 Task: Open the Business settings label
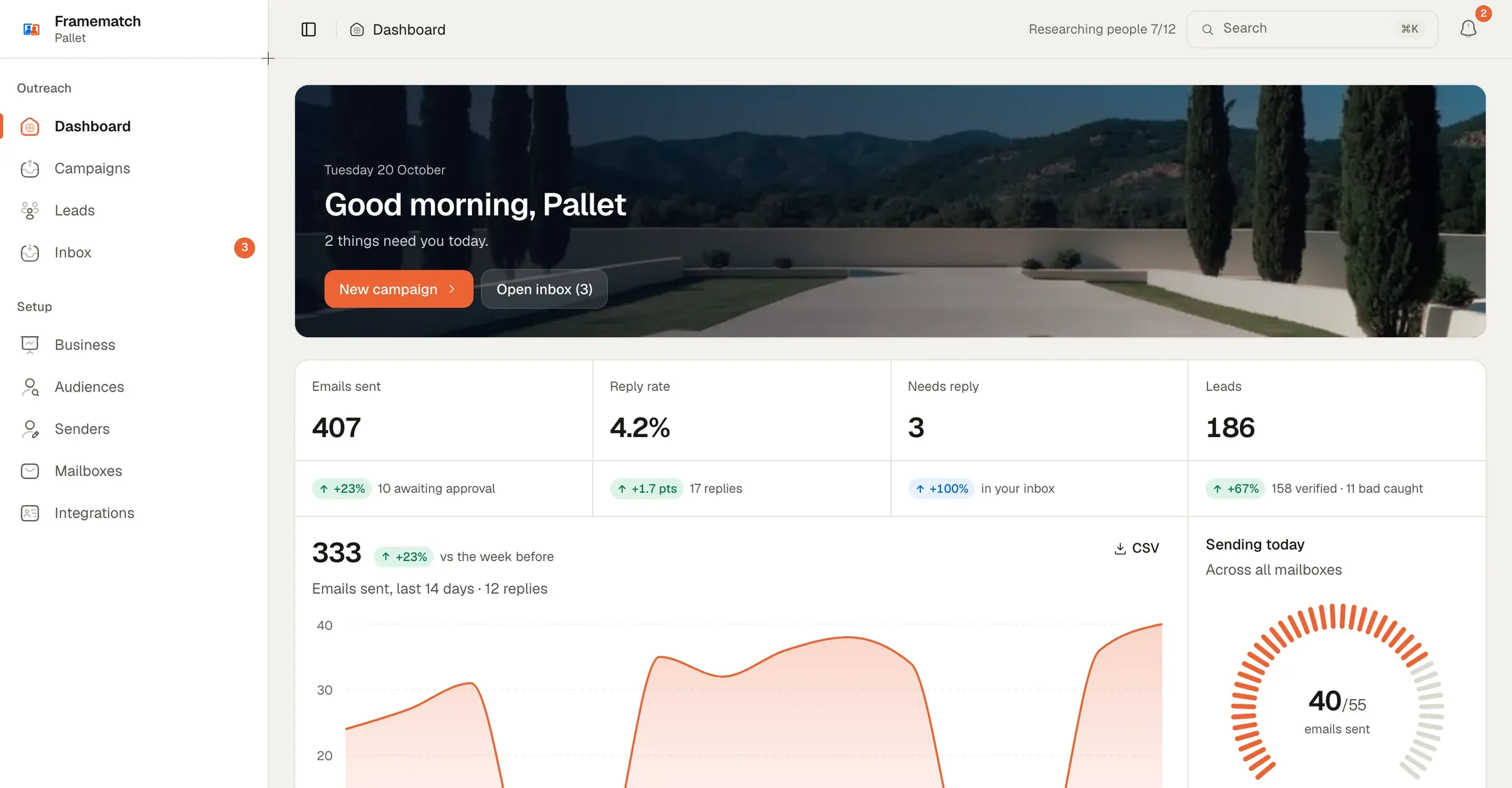pyautogui.click(x=85, y=345)
